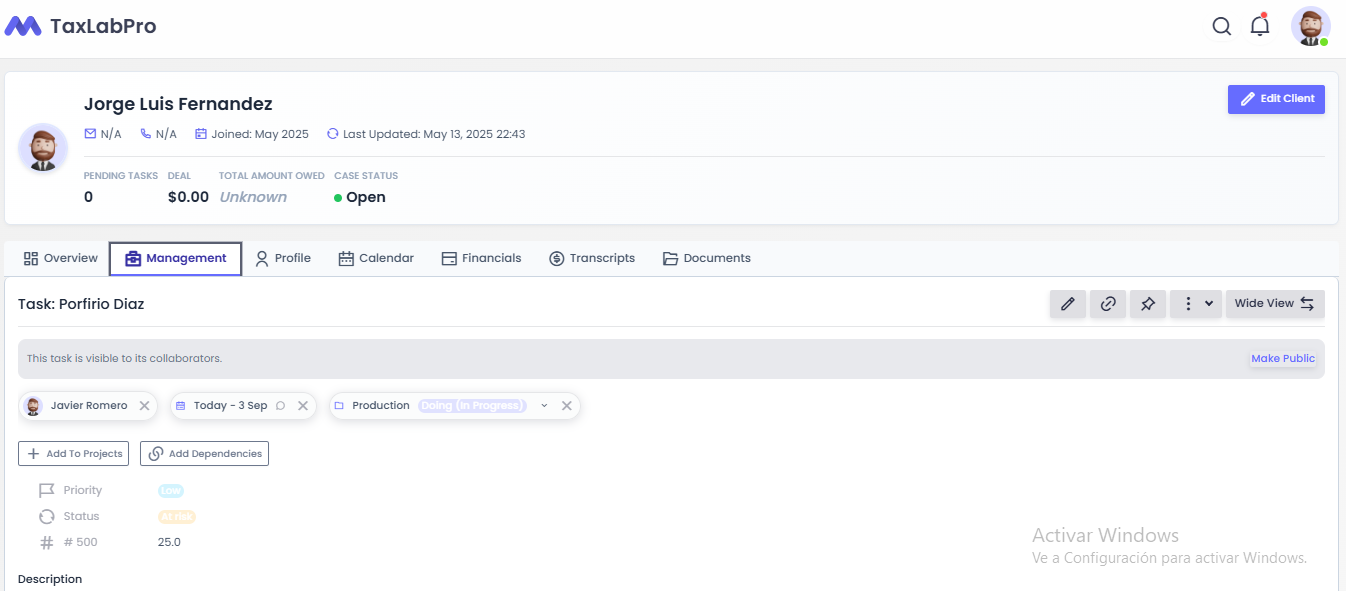1346x591 pixels.
Task: Clear the Today - 3 Sep date chip
Action: tap(303, 406)
